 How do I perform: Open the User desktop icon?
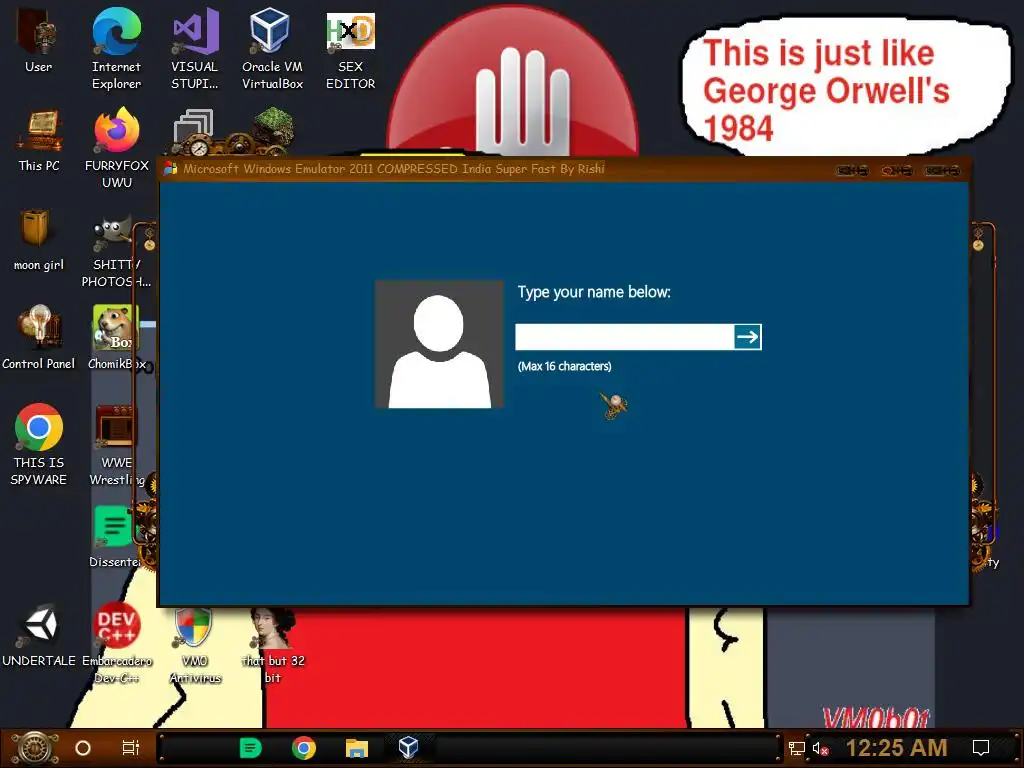(38, 40)
